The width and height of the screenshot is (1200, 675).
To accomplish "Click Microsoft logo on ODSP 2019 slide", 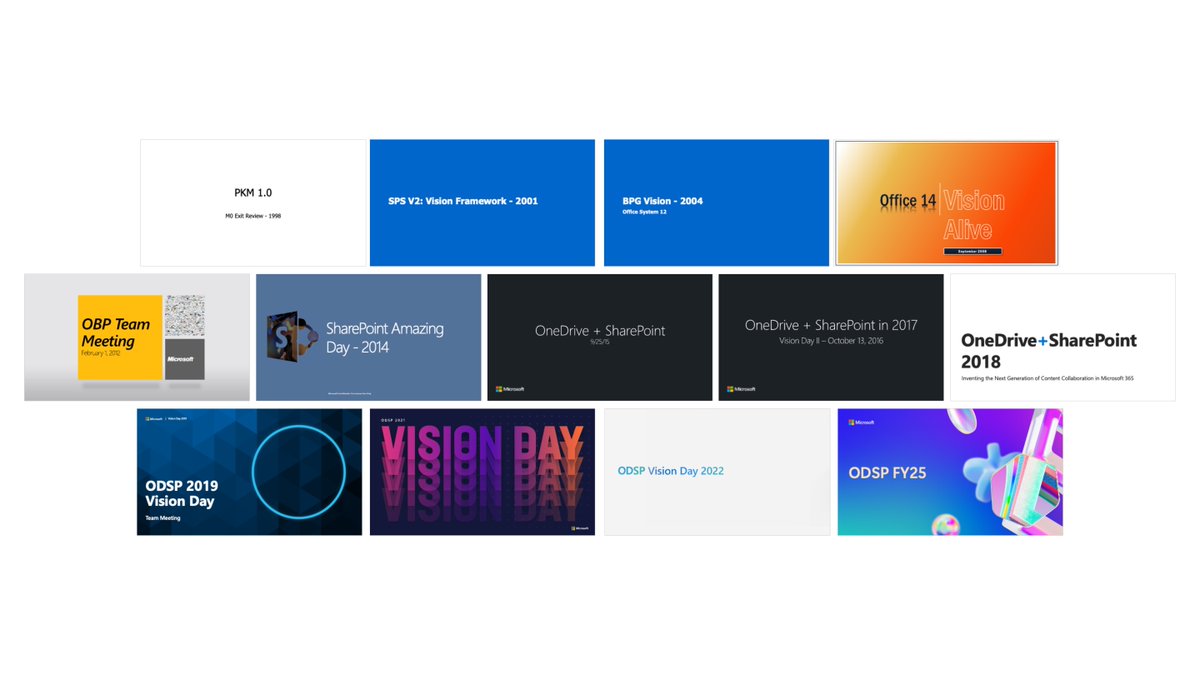I will tap(153, 418).
